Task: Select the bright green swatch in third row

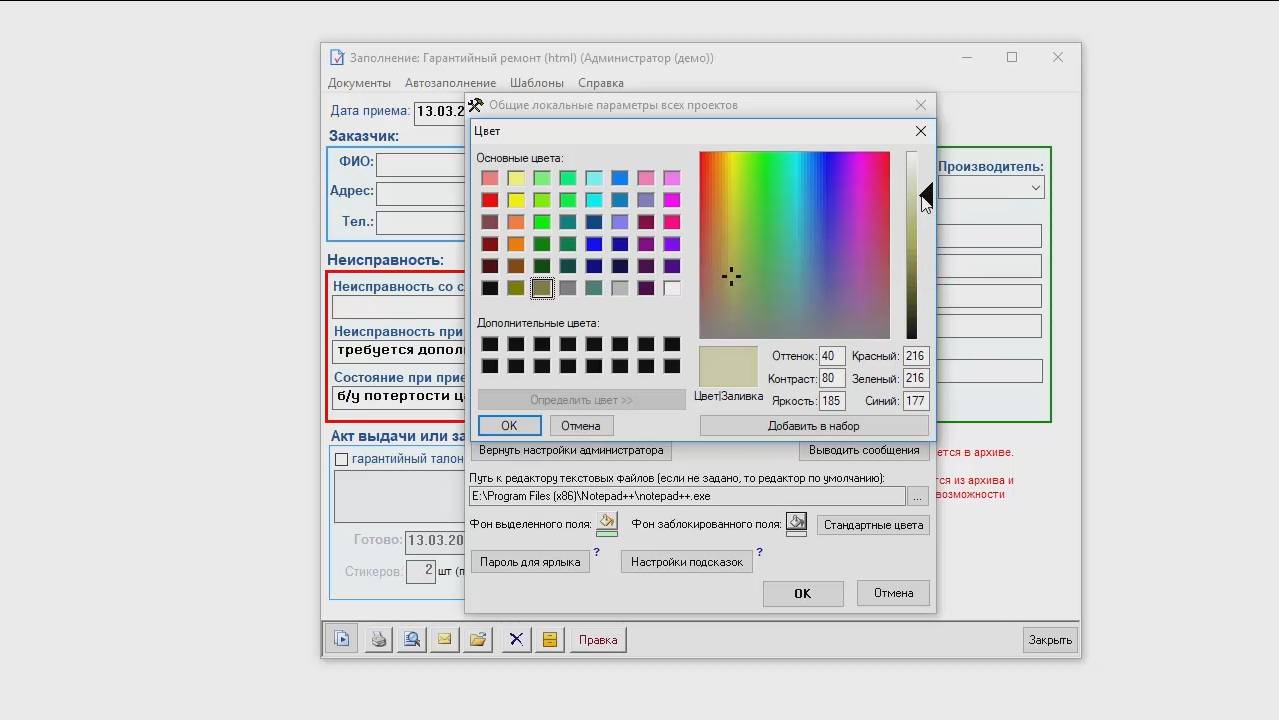Action: point(542,222)
